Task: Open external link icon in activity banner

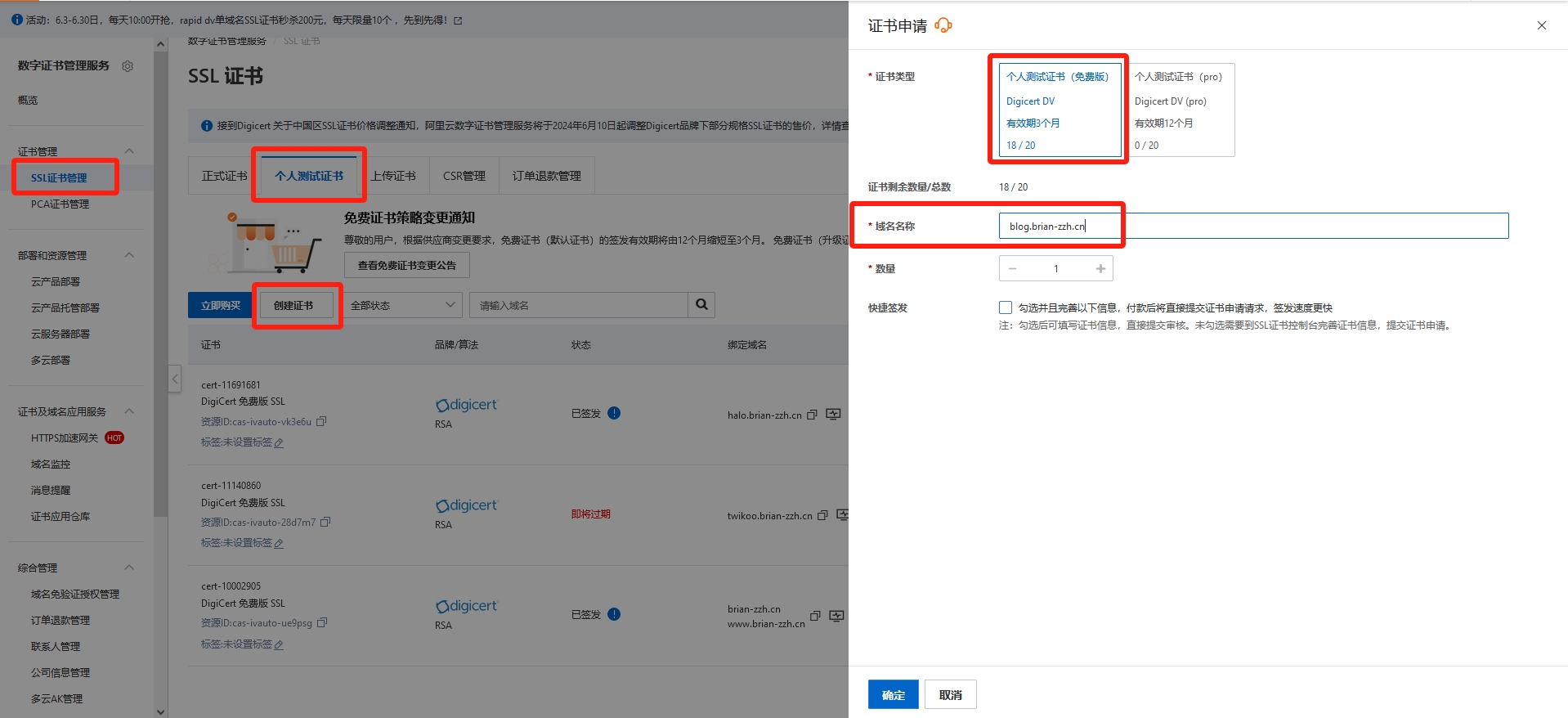Action: (x=458, y=20)
